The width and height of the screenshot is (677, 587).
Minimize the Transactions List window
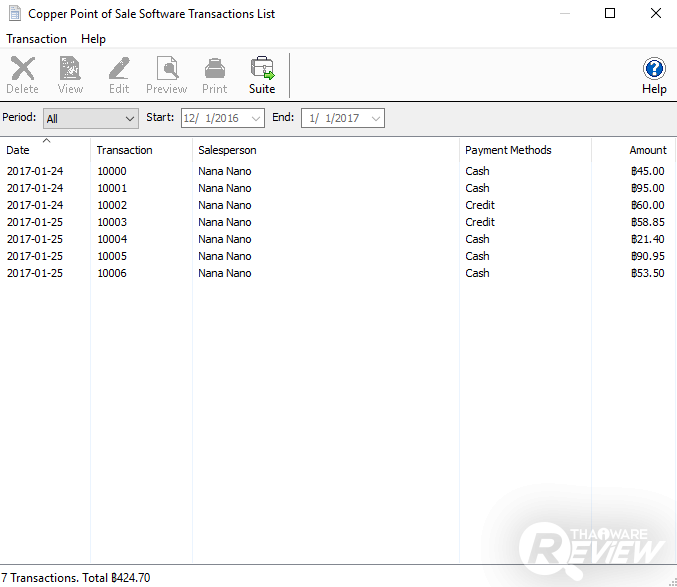(565, 13)
